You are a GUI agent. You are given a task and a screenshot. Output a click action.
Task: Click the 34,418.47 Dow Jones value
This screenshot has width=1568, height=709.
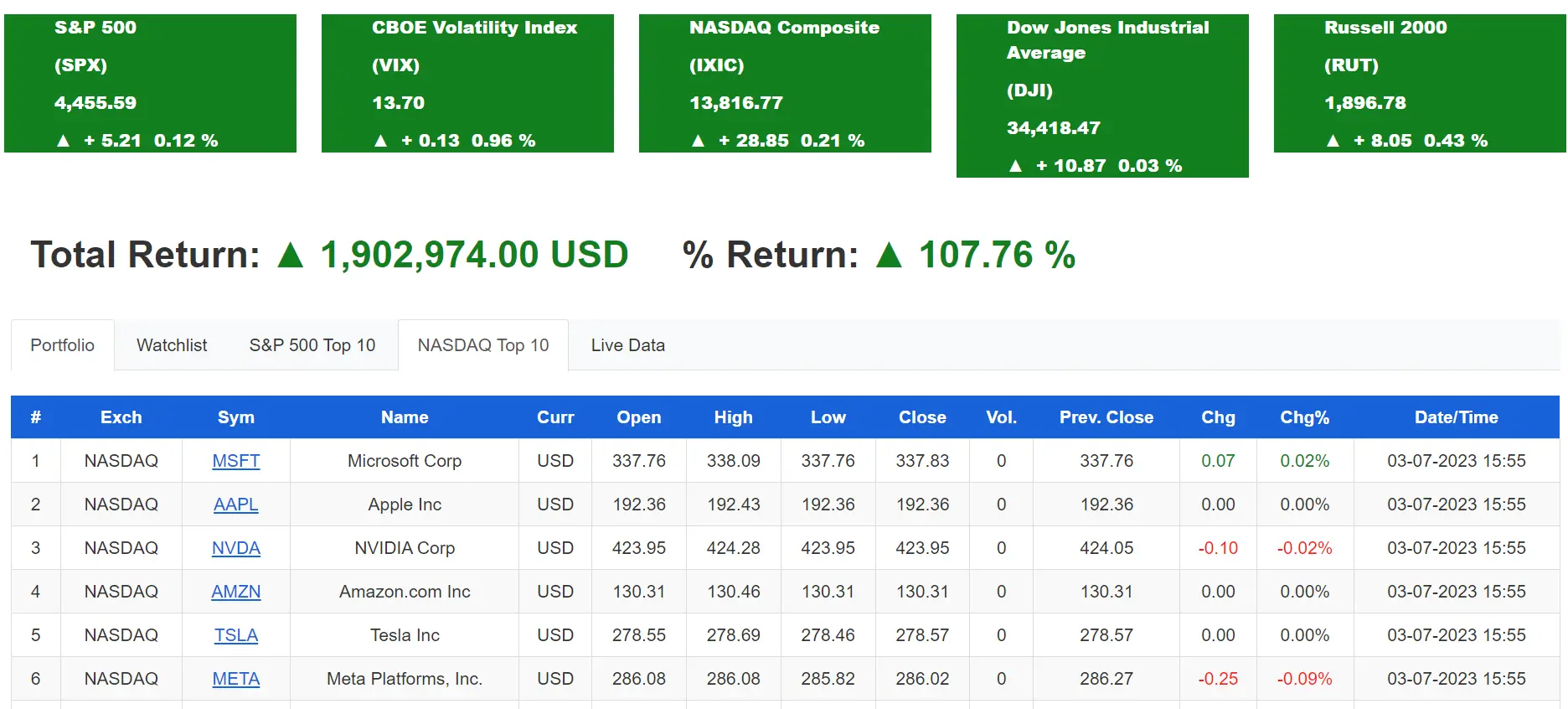(1054, 128)
